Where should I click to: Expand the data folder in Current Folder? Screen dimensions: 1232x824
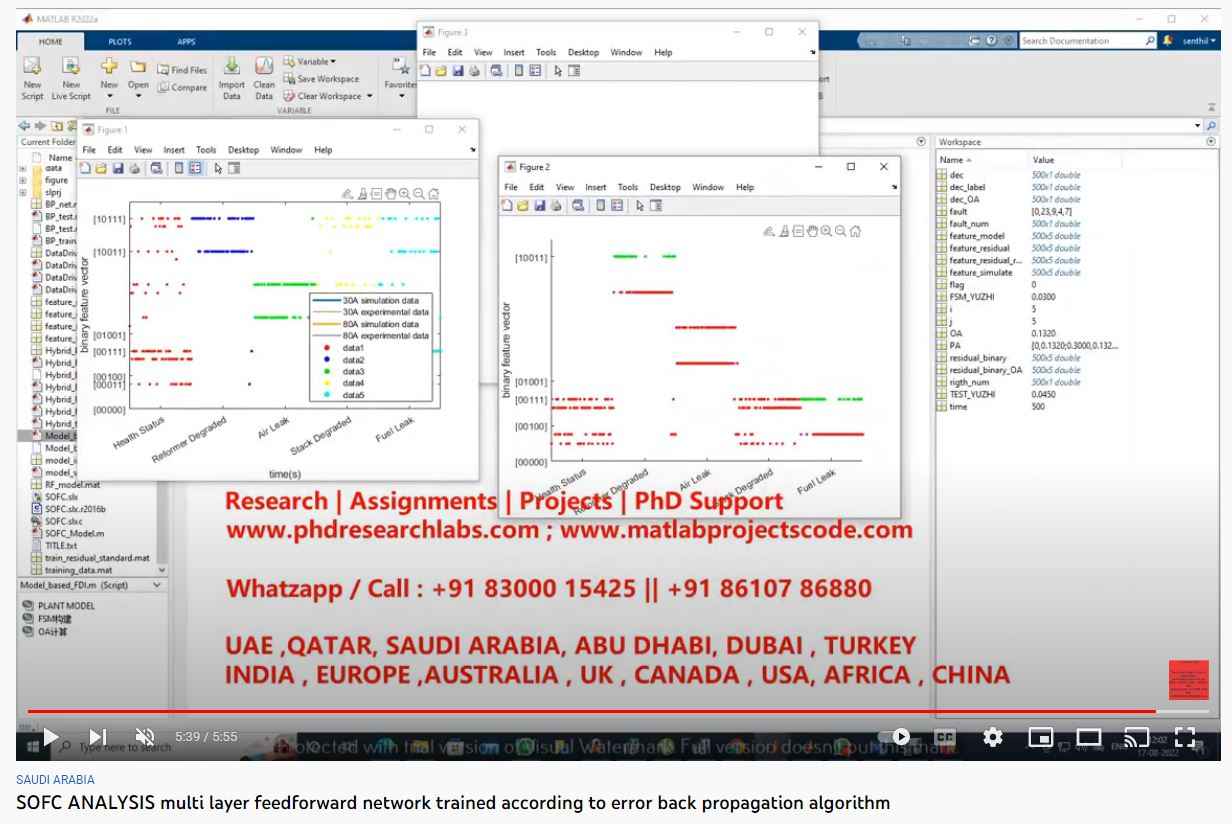(x=22, y=168)
